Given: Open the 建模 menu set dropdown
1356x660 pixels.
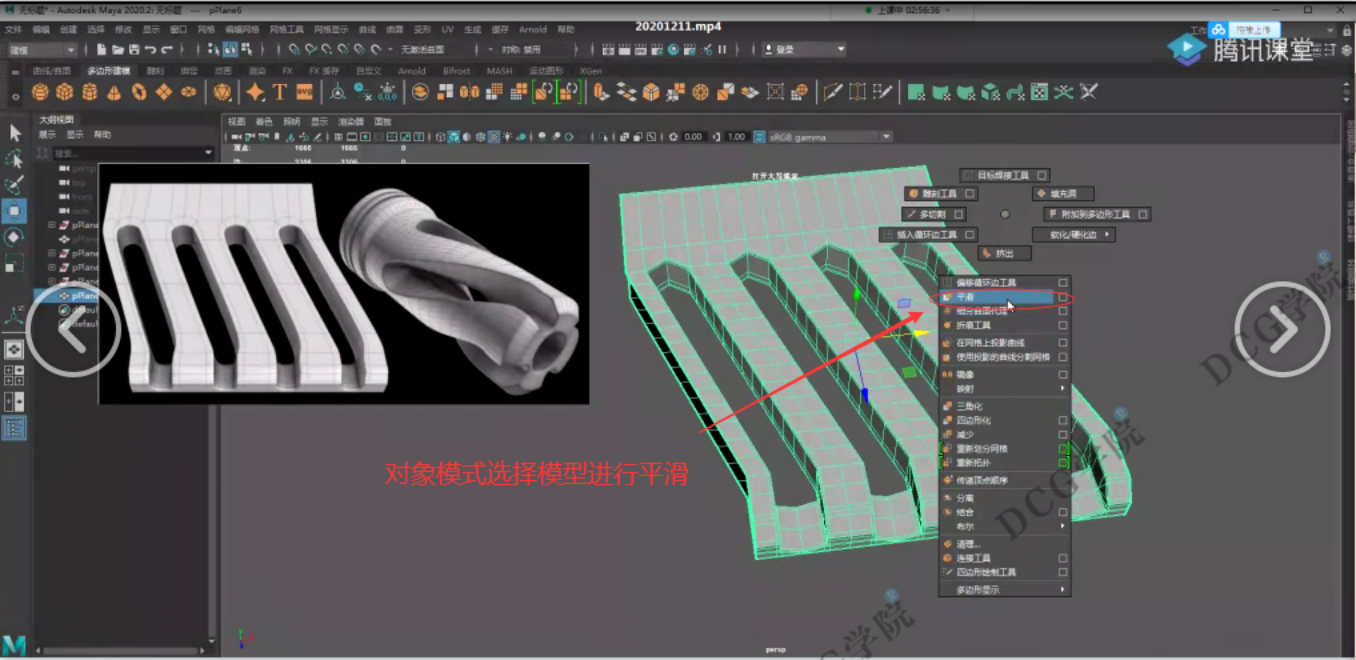Looking at the screenshot, I should coord(42,50).
